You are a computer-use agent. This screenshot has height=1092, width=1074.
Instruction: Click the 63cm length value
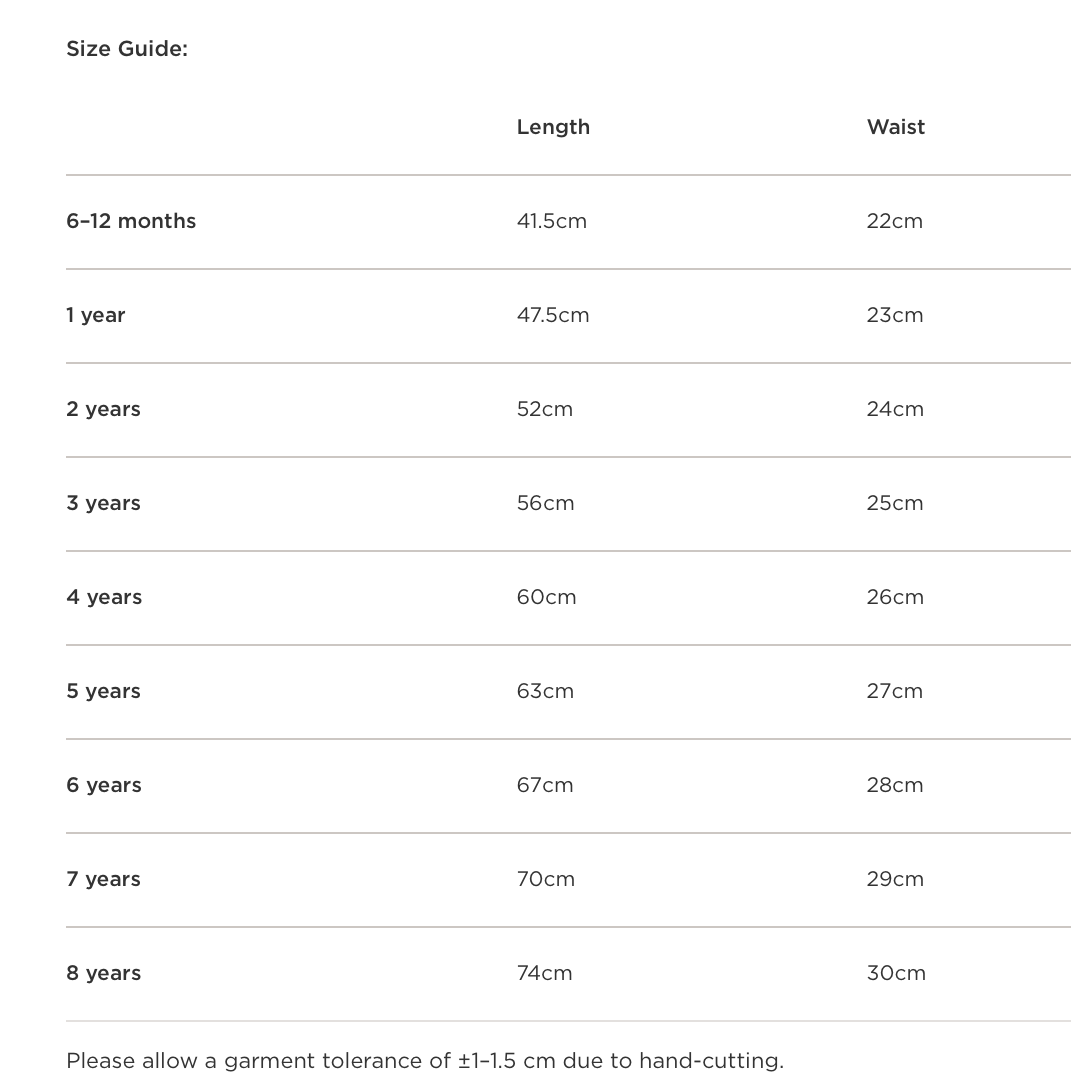tap(546, 691)
